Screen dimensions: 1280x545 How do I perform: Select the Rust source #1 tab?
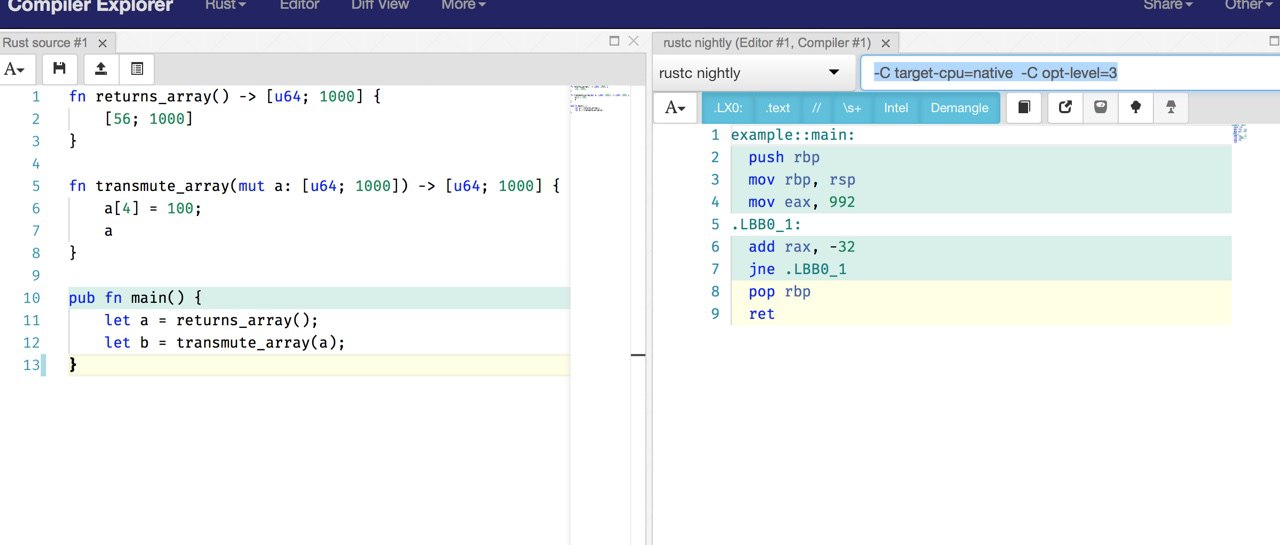(46, 42)
